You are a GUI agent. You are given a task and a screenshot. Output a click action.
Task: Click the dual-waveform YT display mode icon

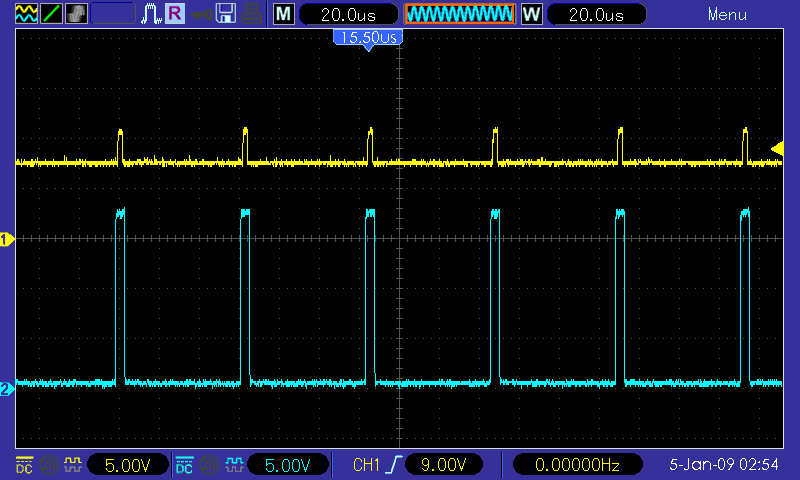coord(26,14)
